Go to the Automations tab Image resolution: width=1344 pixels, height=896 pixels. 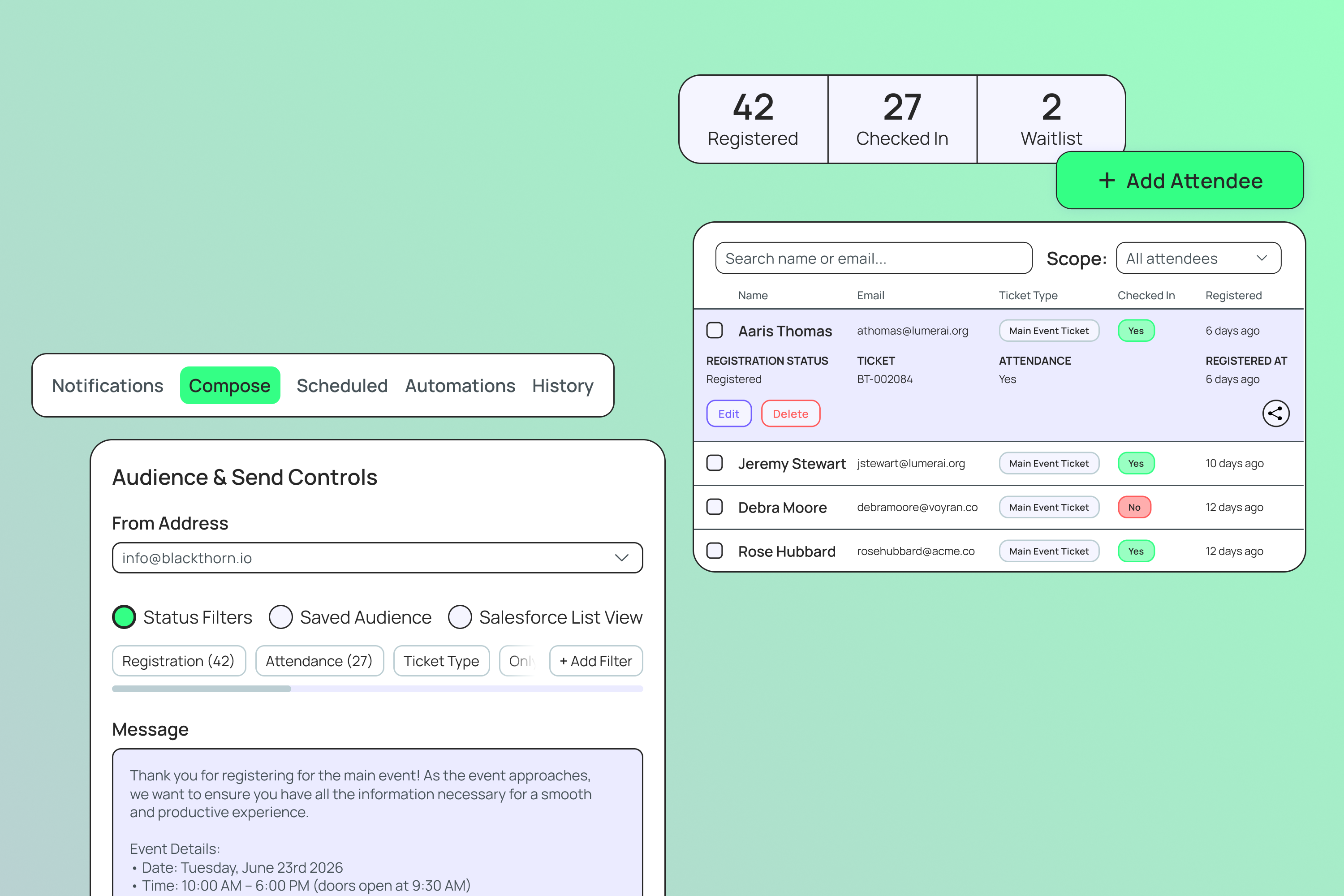click(x=460, y=386)
